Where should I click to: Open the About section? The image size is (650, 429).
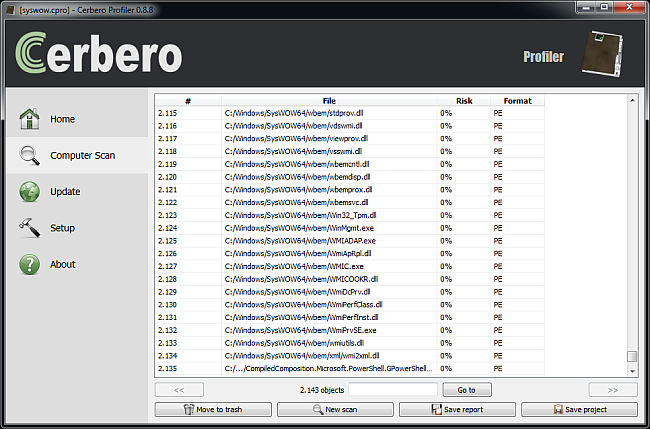point(77,264)
